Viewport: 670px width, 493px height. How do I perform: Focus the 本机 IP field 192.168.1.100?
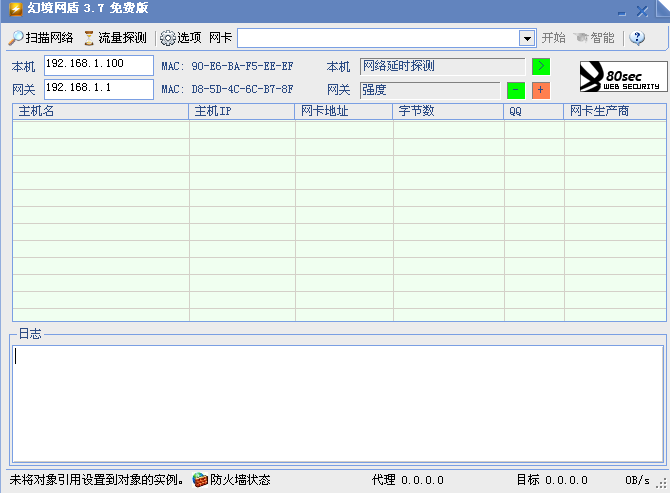[x=99, y=65]
